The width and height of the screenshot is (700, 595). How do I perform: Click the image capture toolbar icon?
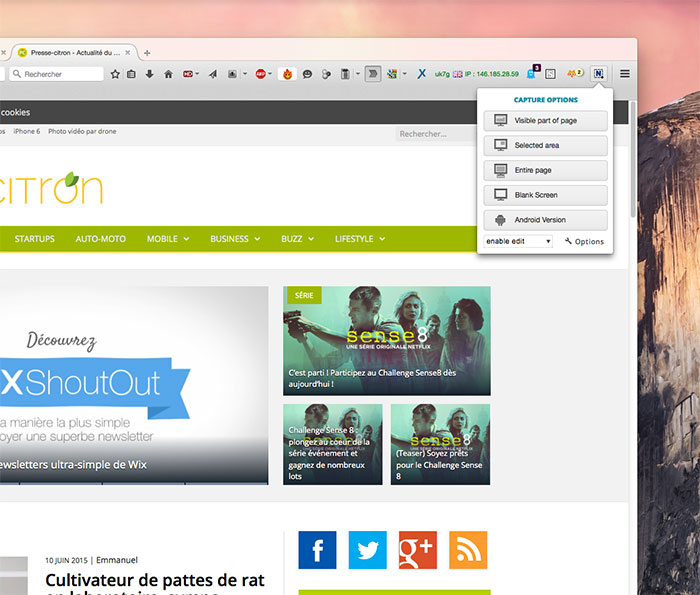pyautogui.click(x=232, y=74)
